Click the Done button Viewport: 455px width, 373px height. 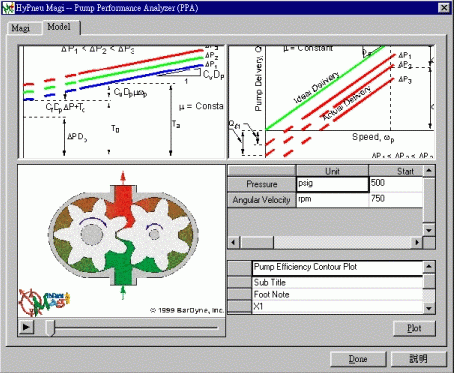[x=358, y=359]
